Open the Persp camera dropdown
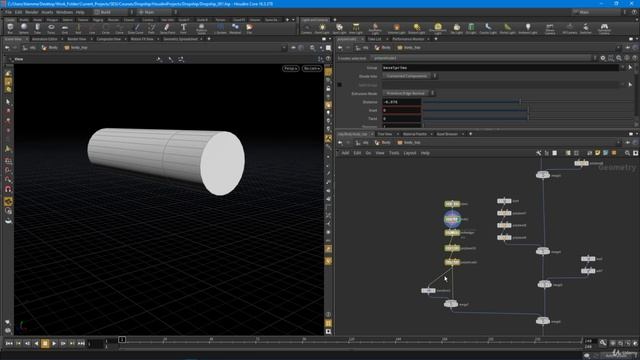This screenshot has width=640, height=360. click(291, 69)
